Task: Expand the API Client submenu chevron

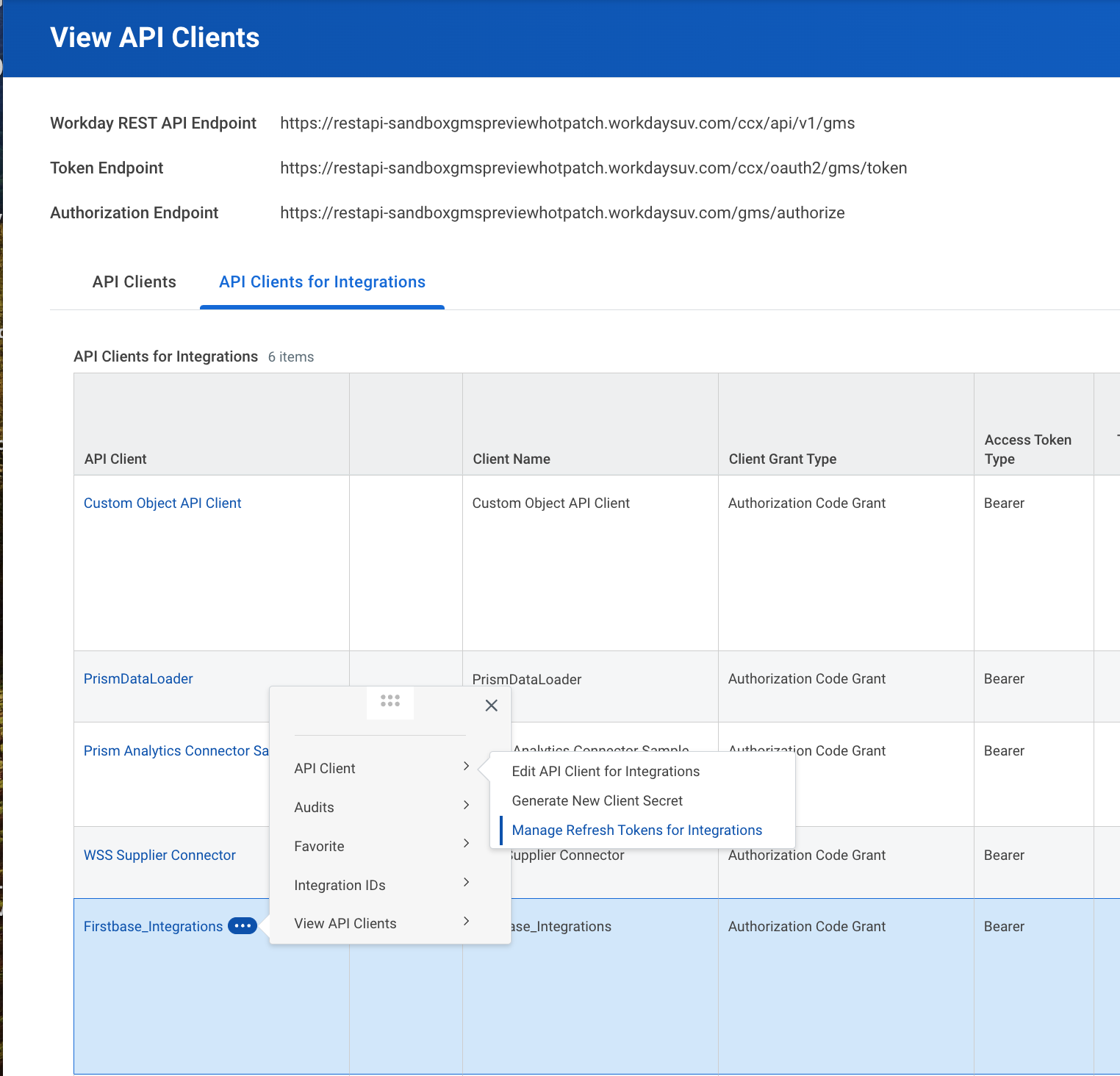Action: point(466,767)
